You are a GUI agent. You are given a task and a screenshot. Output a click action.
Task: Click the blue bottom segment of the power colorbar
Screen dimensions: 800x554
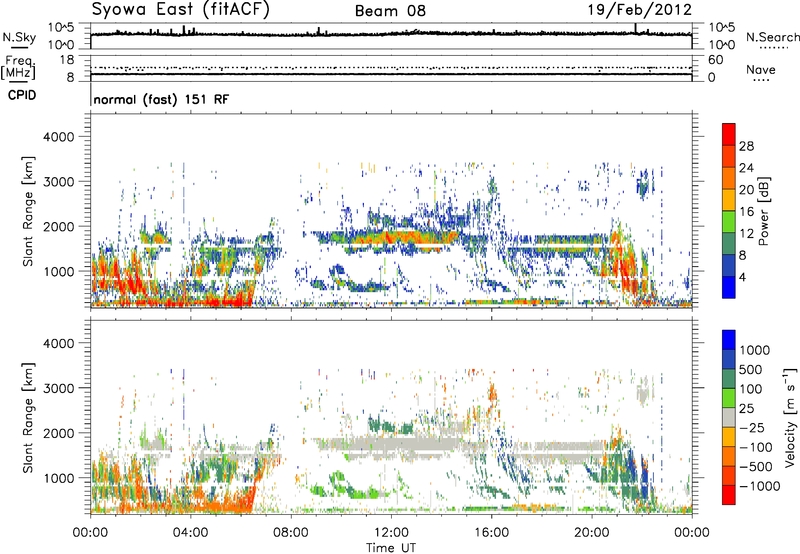[729, 287]
